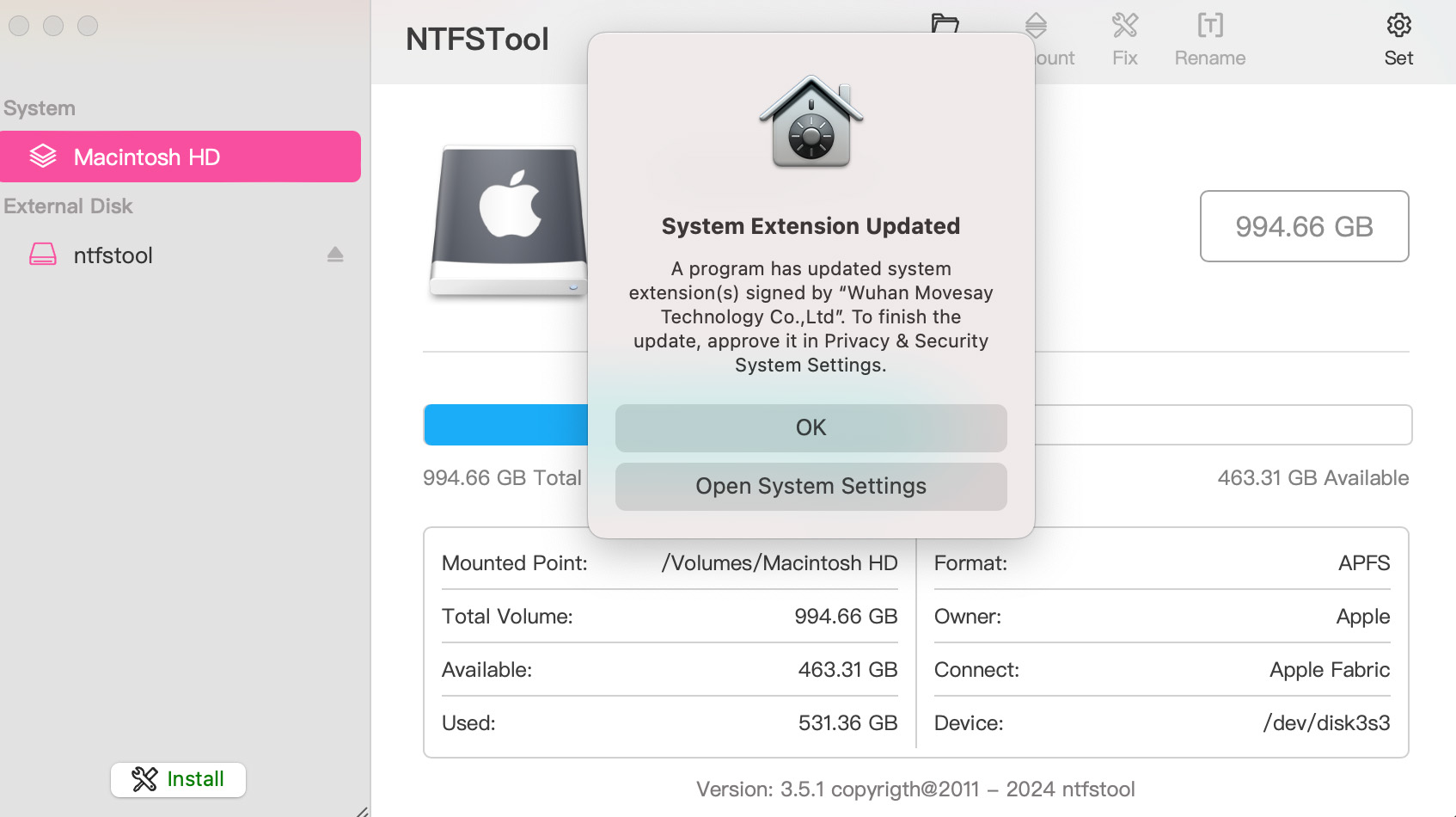Click the version copyright text at bottom
The width and height of the screenshot is (1456, 817).
(x=915, y=789)
